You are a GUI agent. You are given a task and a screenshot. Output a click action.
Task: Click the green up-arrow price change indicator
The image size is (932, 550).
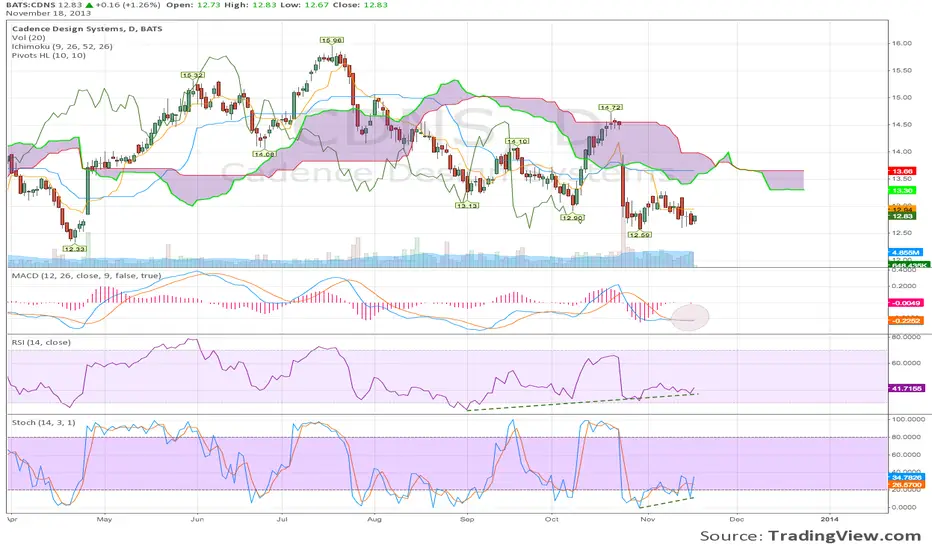click(x=89, y=5)
